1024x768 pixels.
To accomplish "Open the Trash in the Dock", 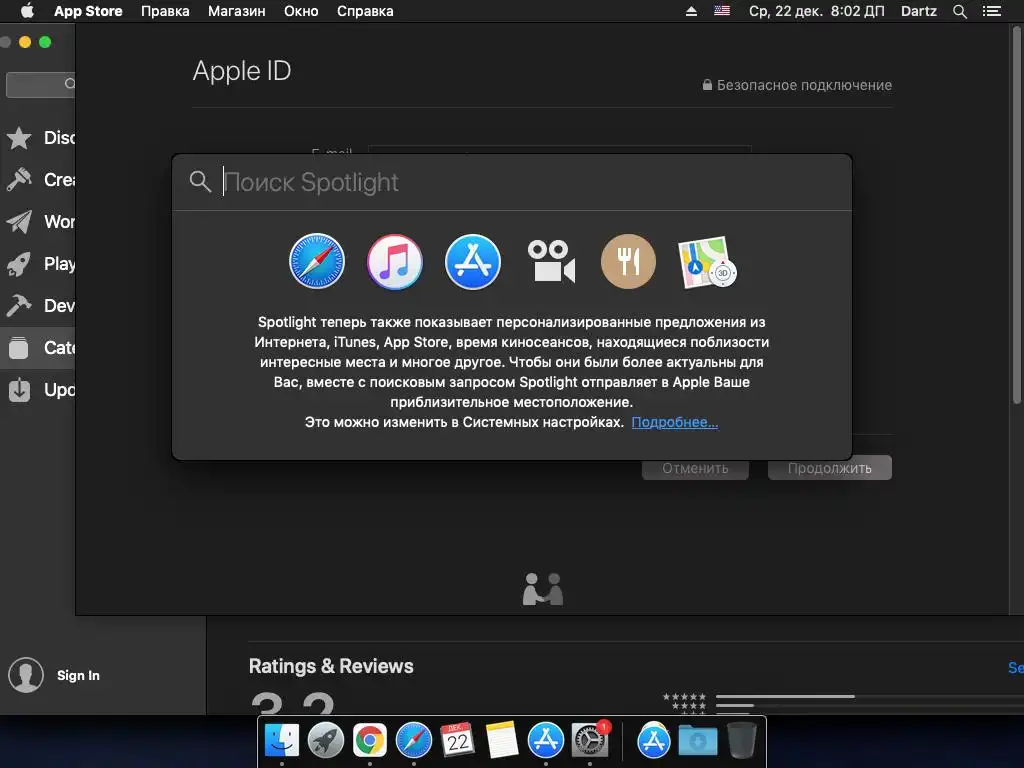I will click(741, 740).
